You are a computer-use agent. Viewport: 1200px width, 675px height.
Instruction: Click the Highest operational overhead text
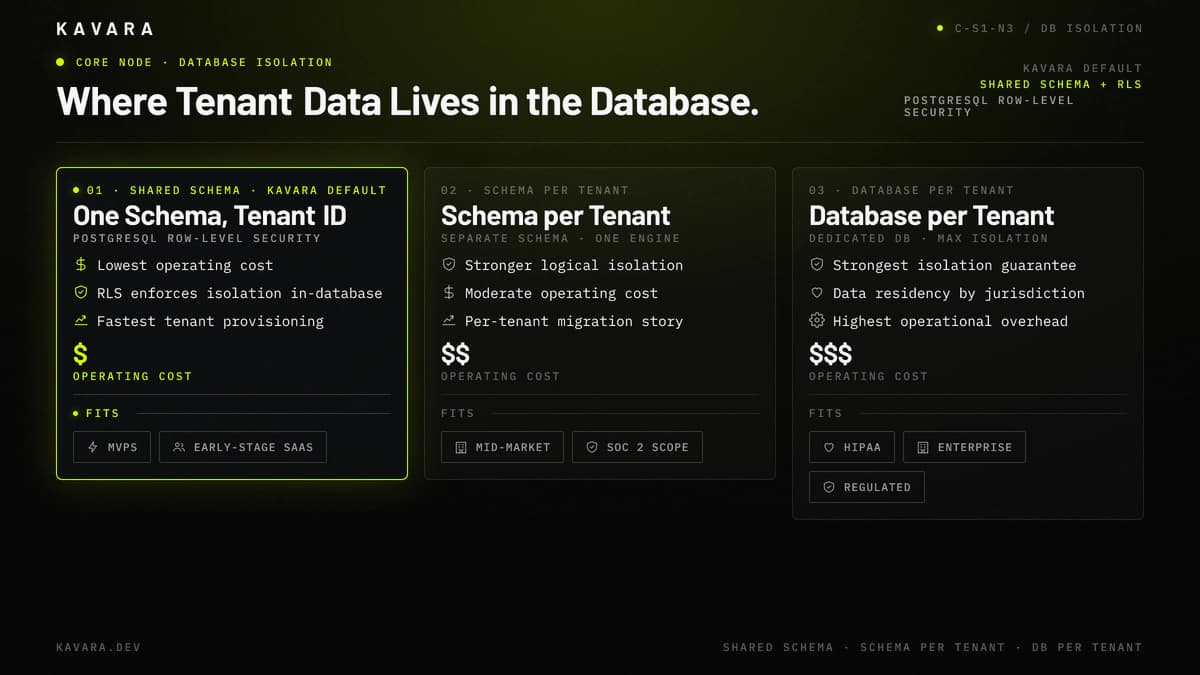tap(950, 321)
